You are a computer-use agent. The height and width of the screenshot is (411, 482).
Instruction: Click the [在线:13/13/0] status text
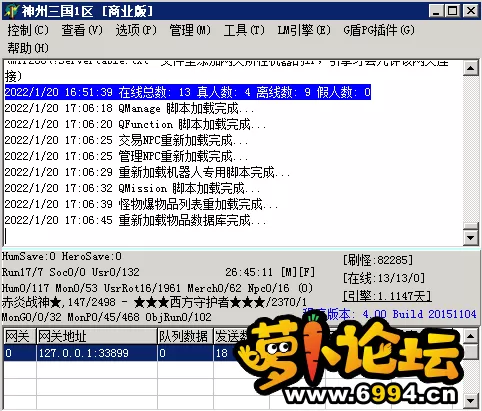click(384, 278)
